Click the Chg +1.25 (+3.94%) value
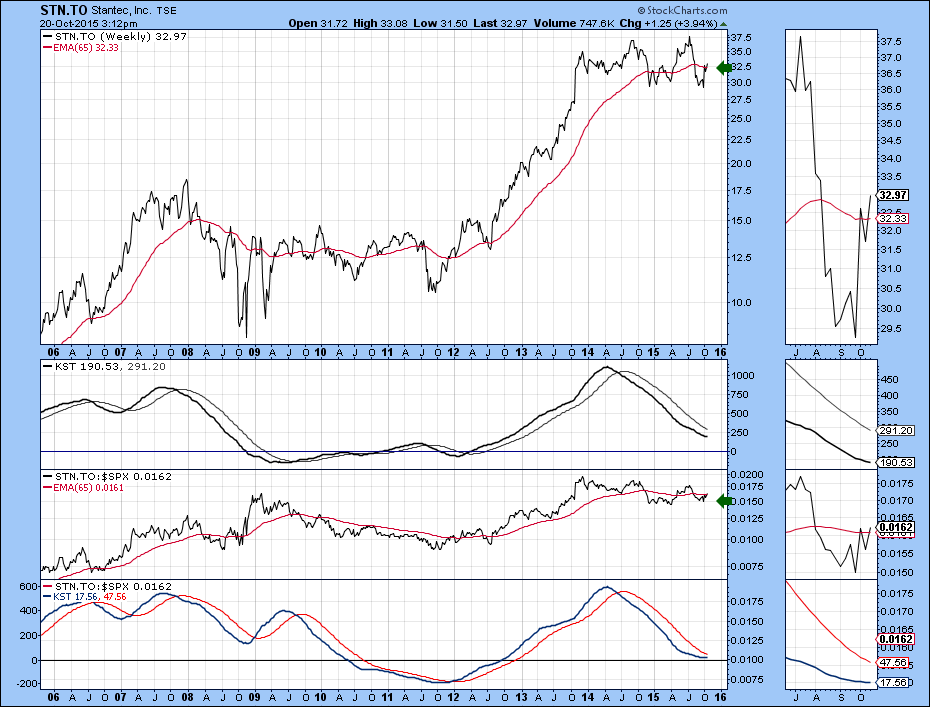The image size is (930, 707). pyautogui.click(x=668, y=23)
